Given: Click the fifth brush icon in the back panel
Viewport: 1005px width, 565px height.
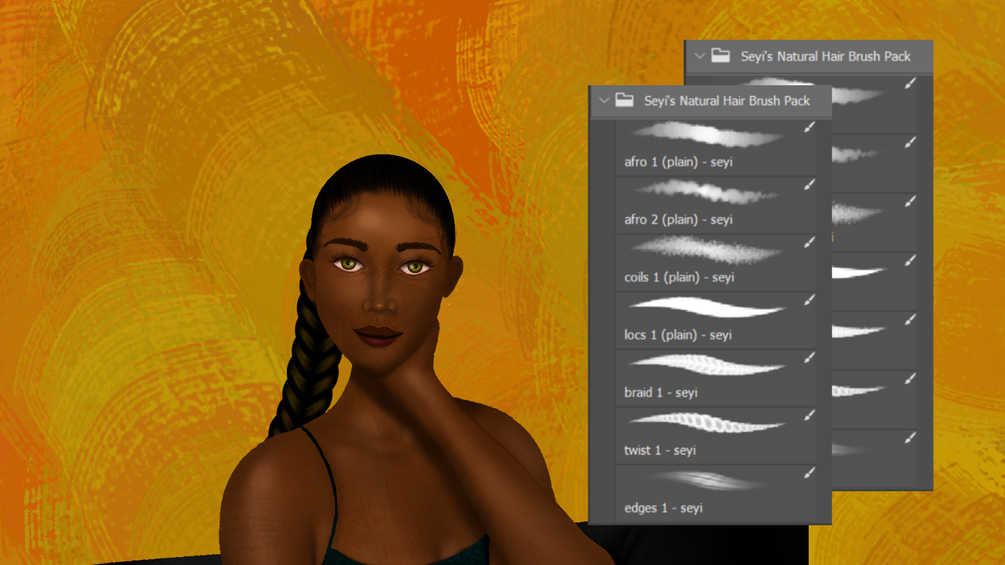Looking at the screenshot, I should coord(911,319).
